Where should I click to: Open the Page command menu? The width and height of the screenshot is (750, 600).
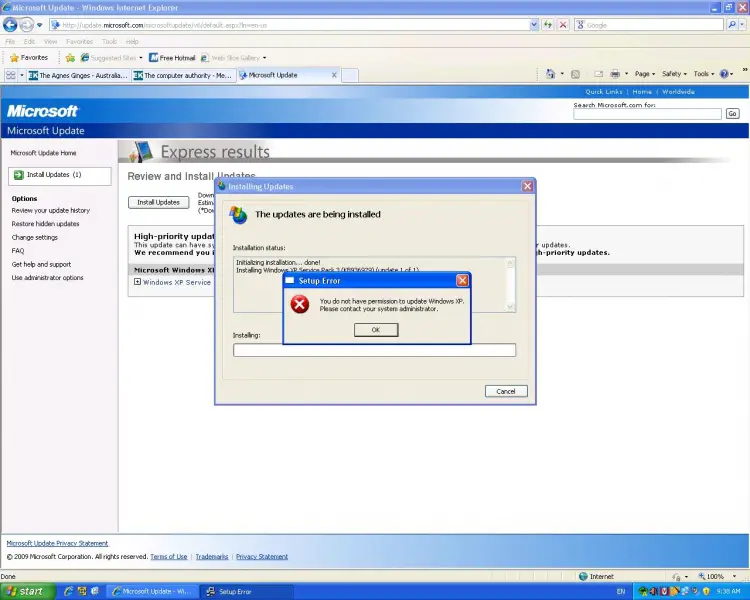point(645,74)
